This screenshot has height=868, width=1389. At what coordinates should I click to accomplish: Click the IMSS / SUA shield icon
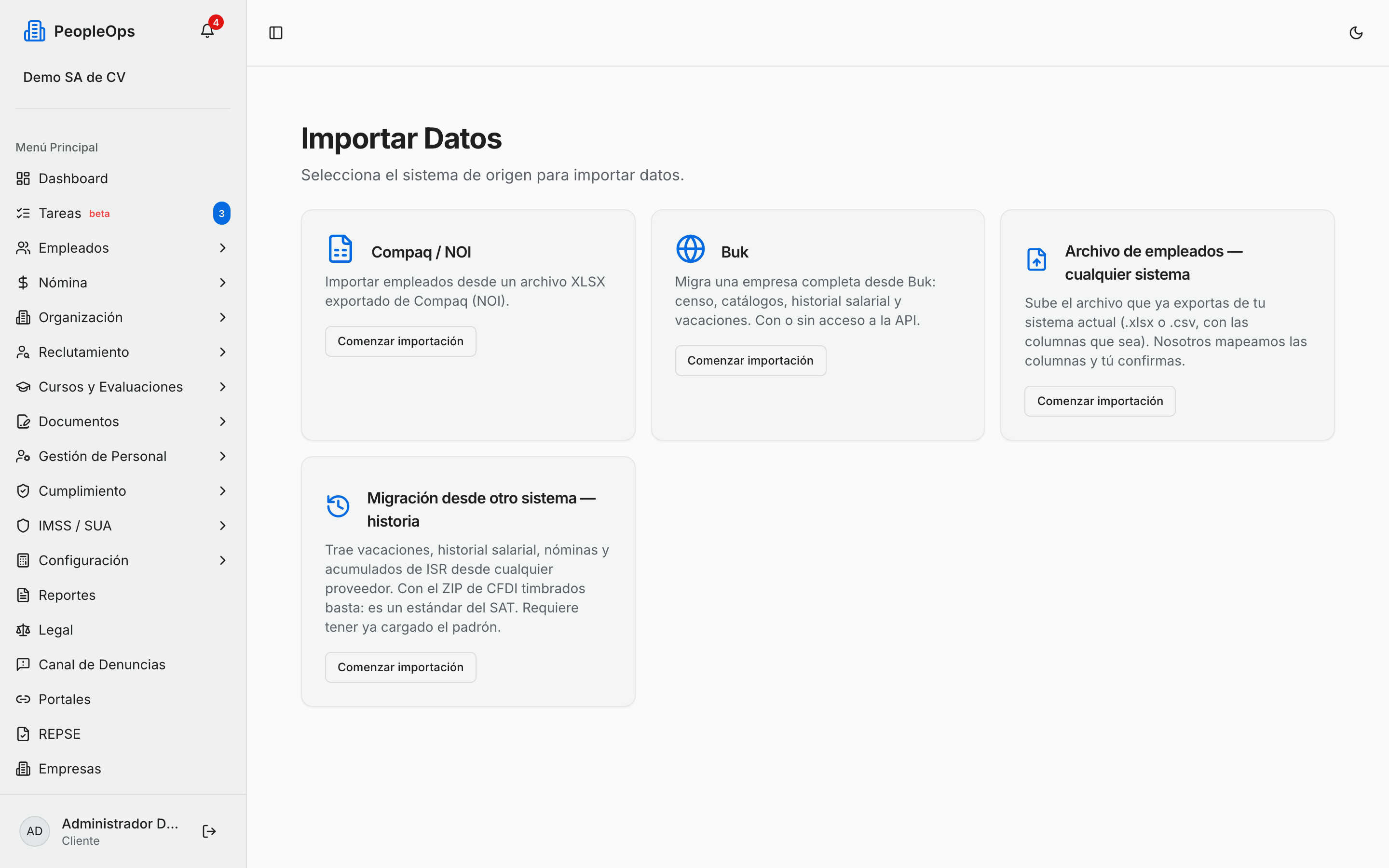23,526
